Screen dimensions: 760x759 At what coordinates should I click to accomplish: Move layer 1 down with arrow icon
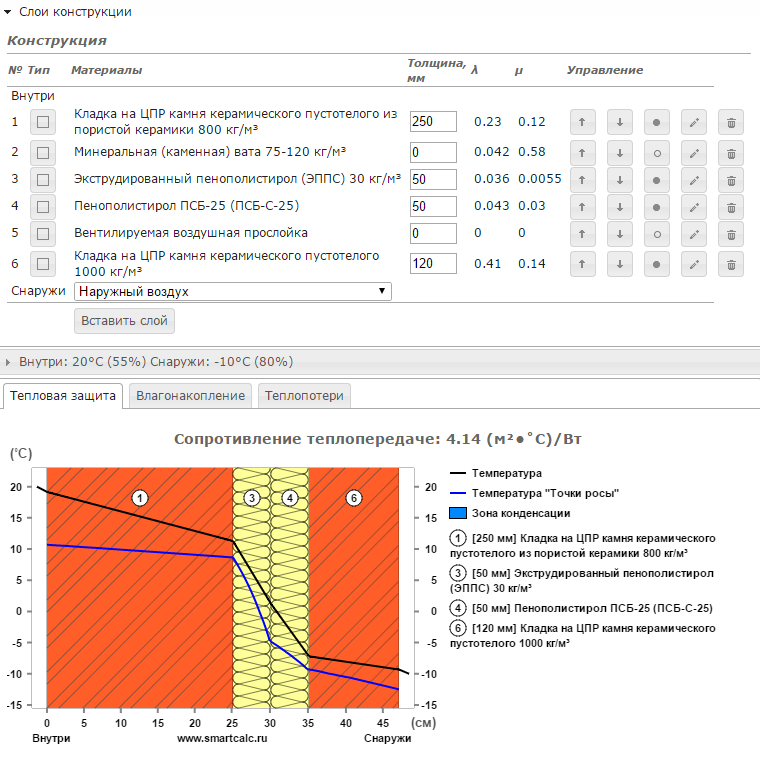tap(619, 122)
